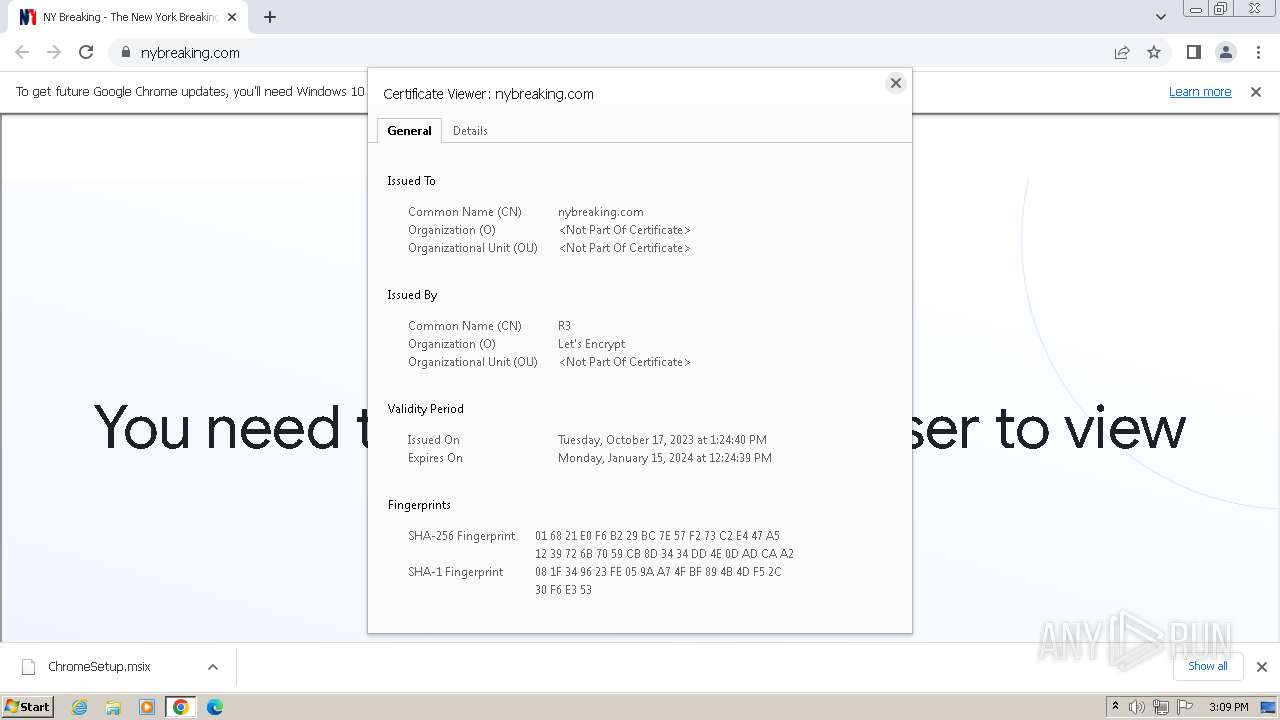Click Expires On date January 15, 2024

(x=665, y=458)
